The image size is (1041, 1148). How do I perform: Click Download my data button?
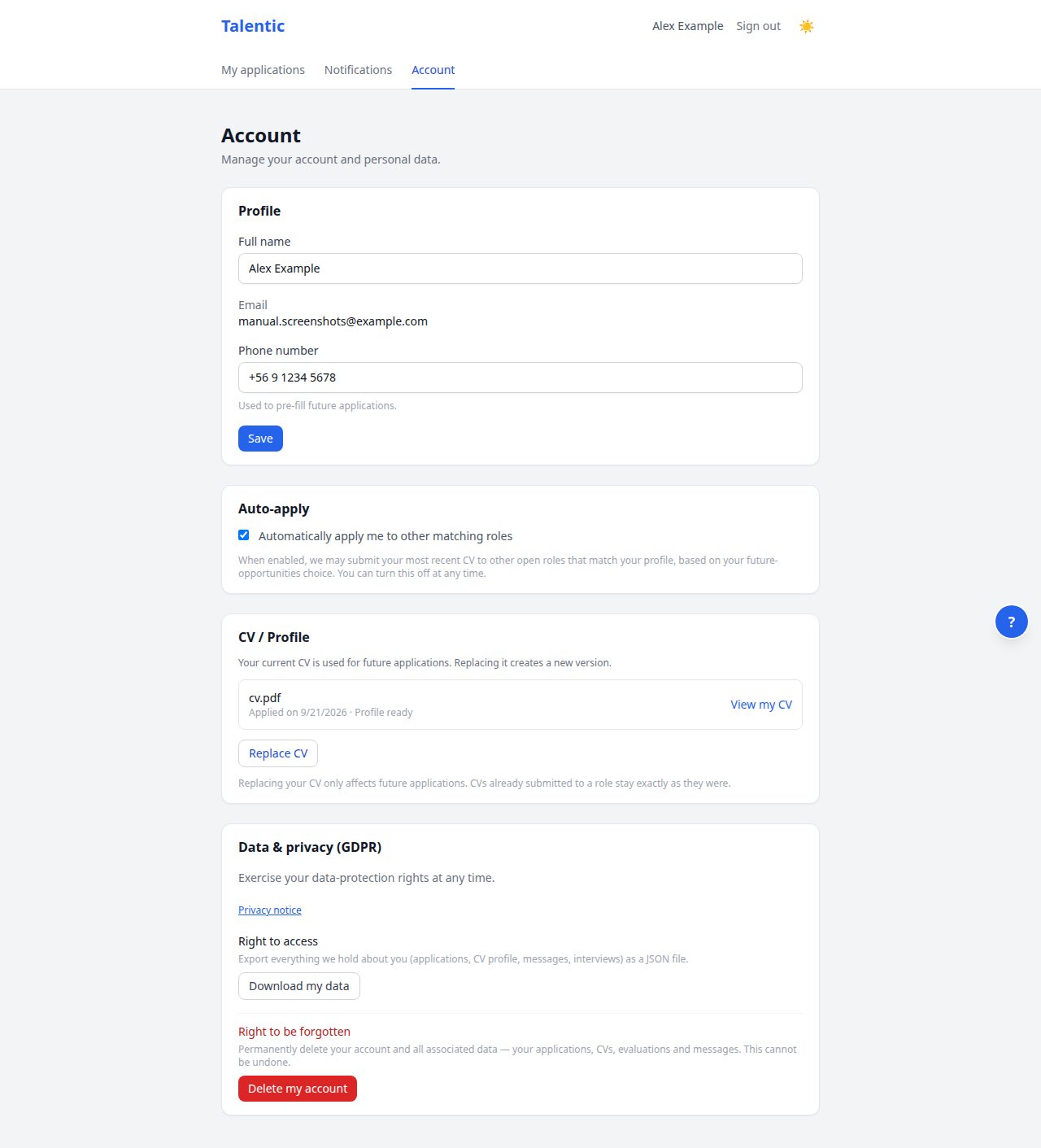(299, 986)
